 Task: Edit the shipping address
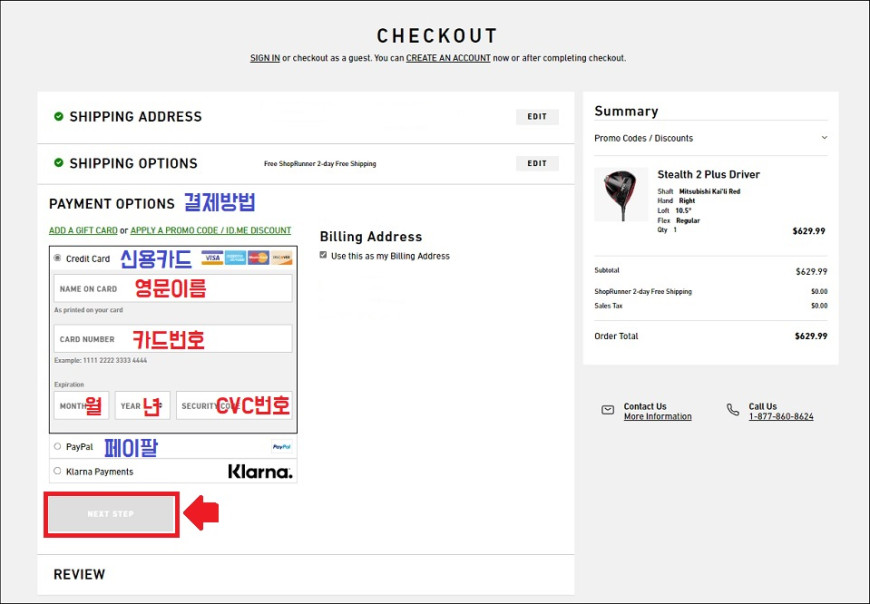pyautogui.click(x=537, y=116)
